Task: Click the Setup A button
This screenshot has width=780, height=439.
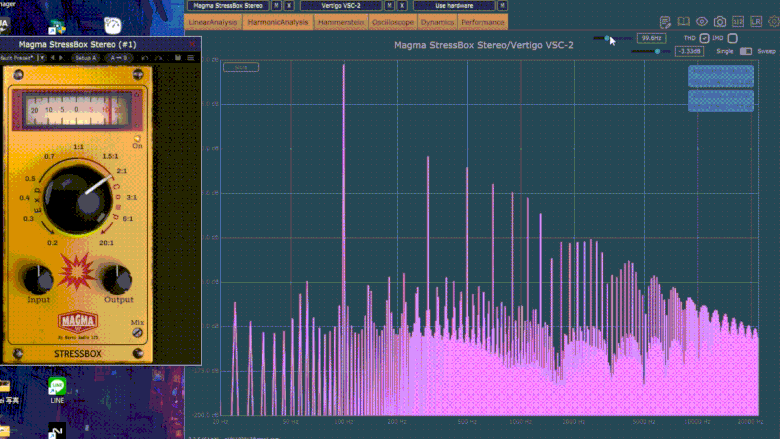Action: [86, 58]
